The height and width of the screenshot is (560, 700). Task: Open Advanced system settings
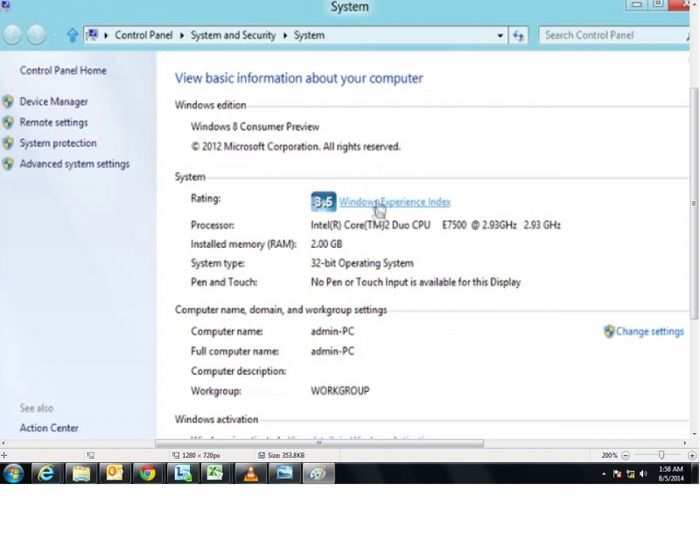[x=74, y=164]
